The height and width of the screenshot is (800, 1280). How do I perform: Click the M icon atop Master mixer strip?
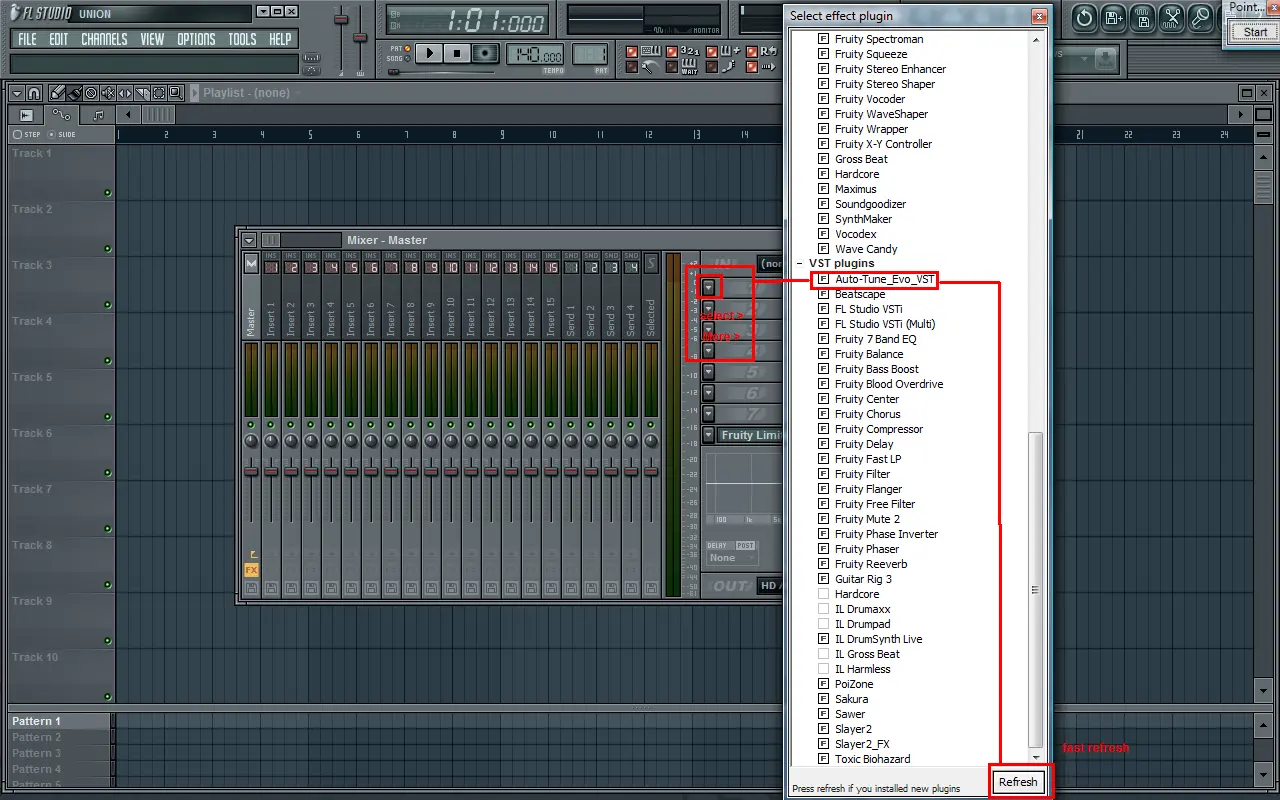pos(251,263)
